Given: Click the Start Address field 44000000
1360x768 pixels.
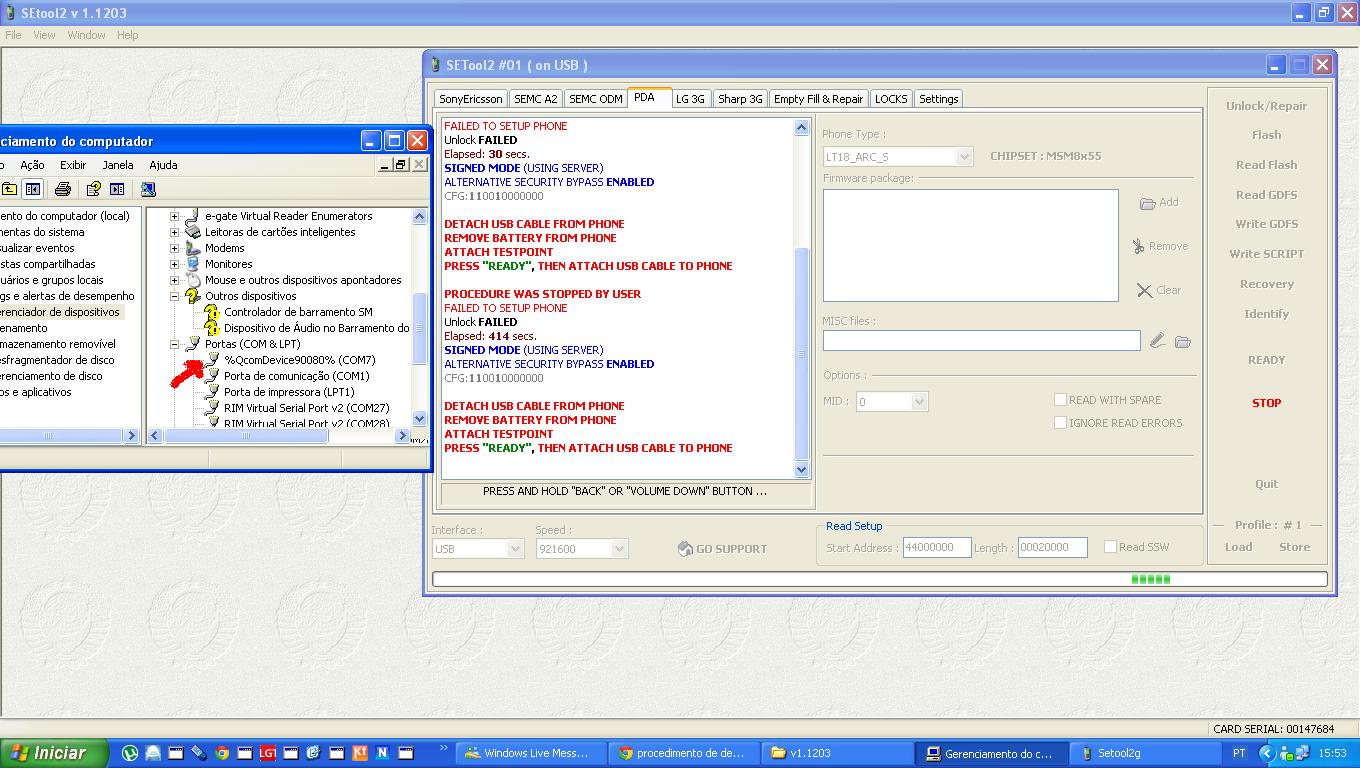Looking at the screenshot, I should tap(937, 547).
